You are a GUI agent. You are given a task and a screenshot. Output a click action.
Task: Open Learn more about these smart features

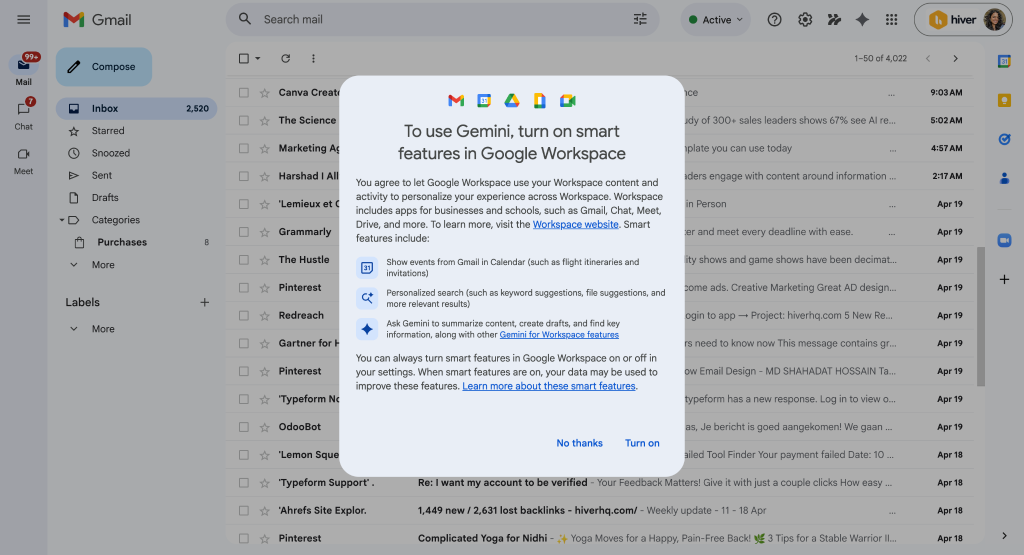[549, 386]
